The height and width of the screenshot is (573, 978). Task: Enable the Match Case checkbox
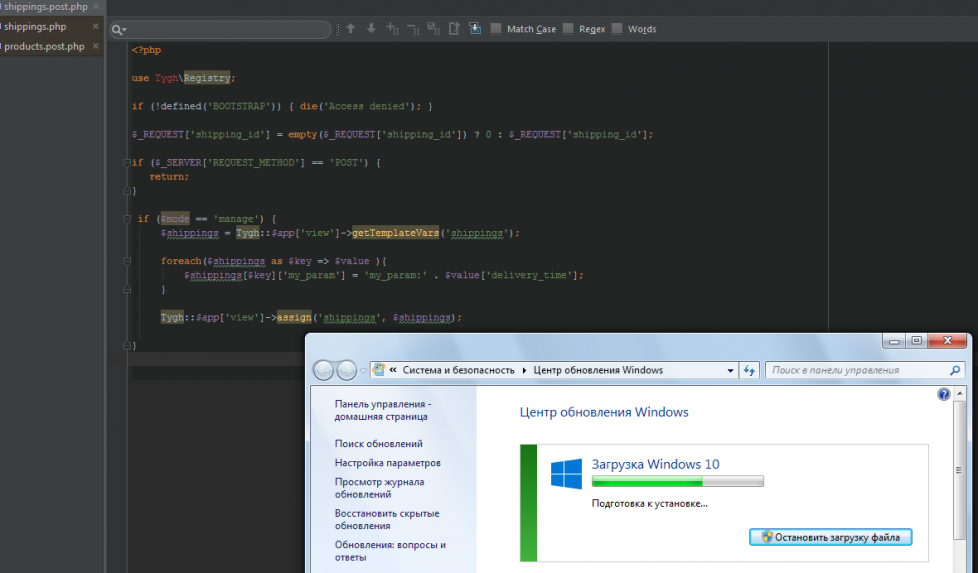(496, 29)
